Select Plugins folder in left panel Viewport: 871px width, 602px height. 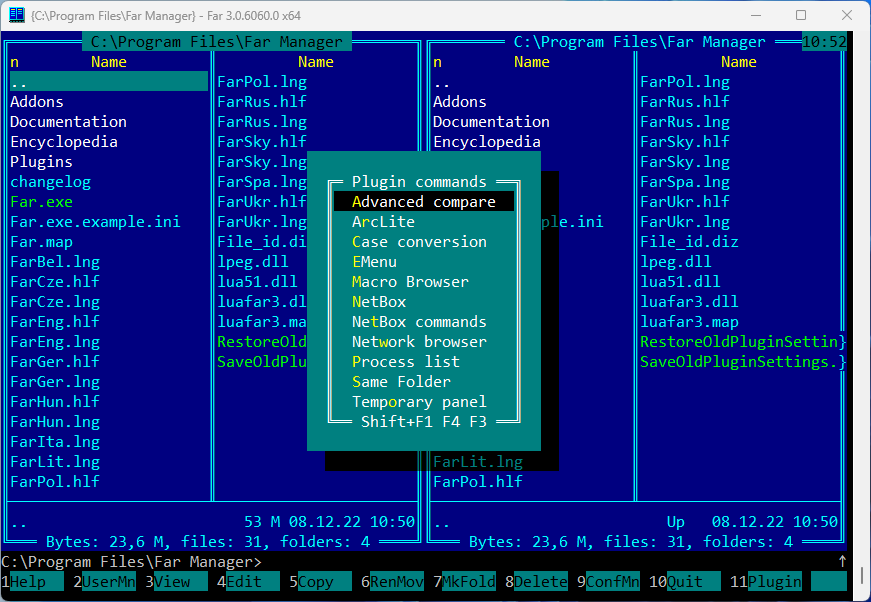point(41,162)
